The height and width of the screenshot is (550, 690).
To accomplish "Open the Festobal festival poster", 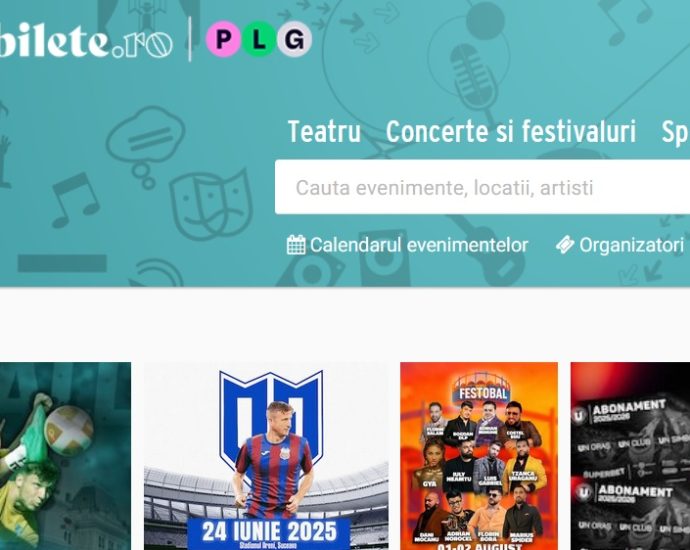I will pos(479,456).
